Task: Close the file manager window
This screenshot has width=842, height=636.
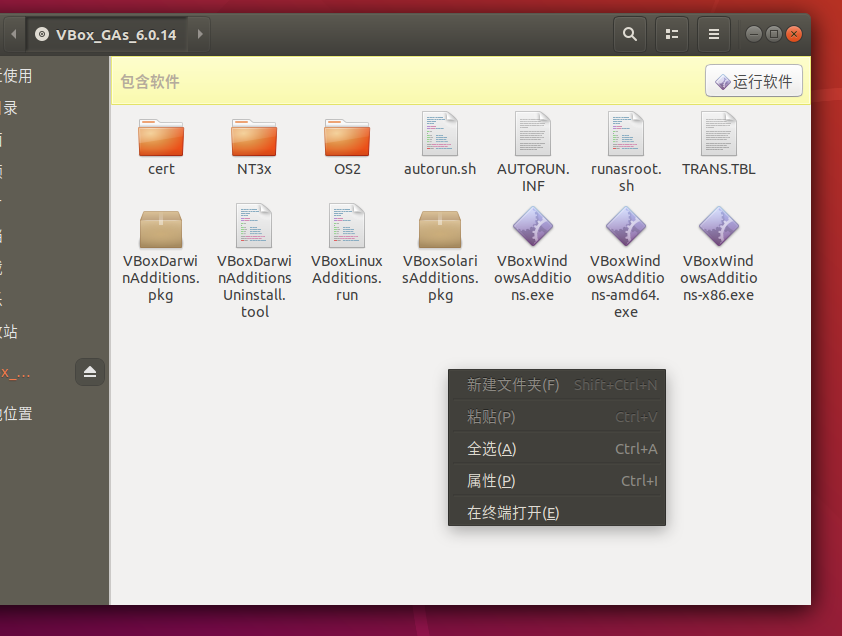Action: click(794, 34)
